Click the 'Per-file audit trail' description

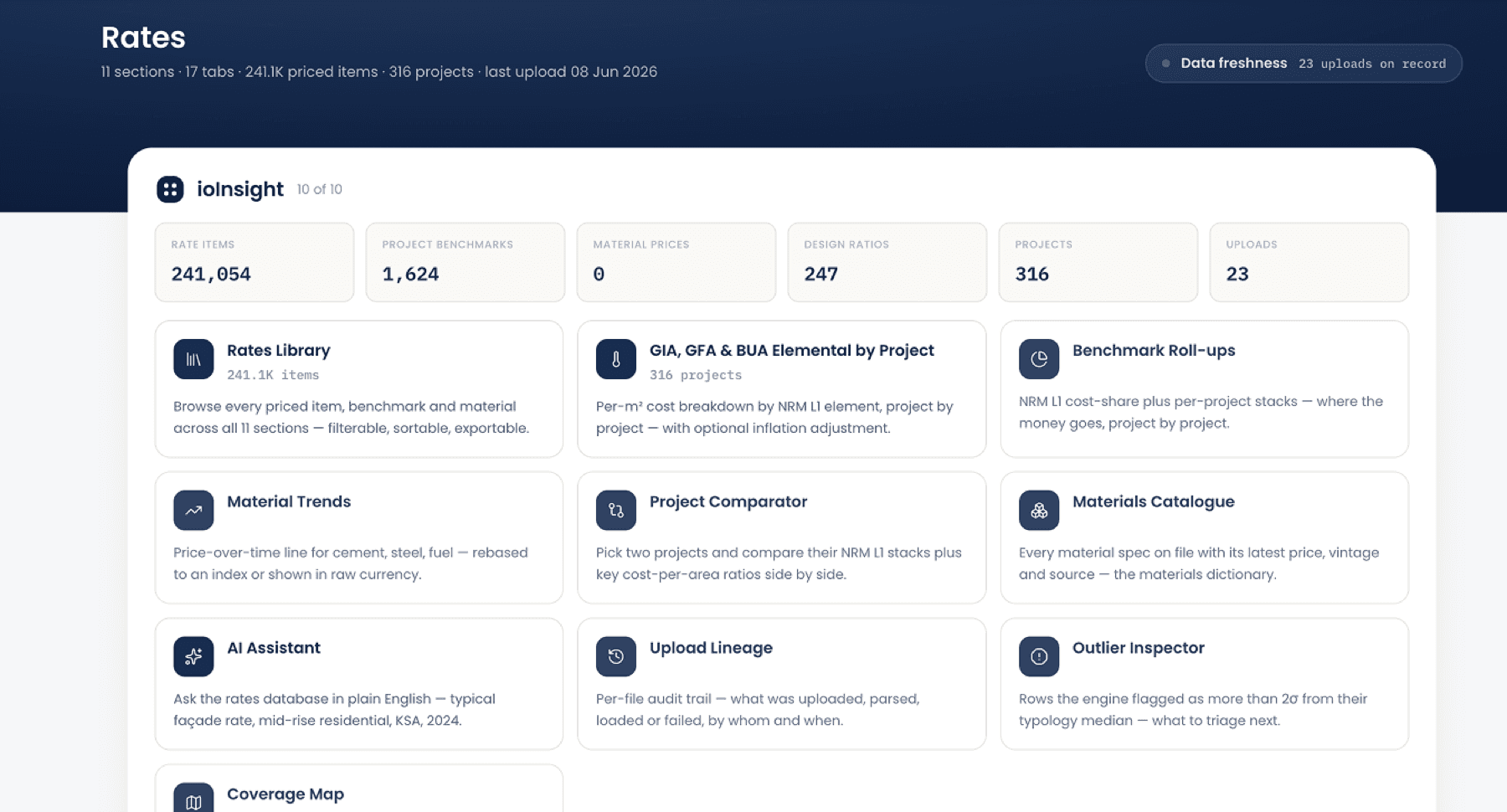[x=758, y=710]
